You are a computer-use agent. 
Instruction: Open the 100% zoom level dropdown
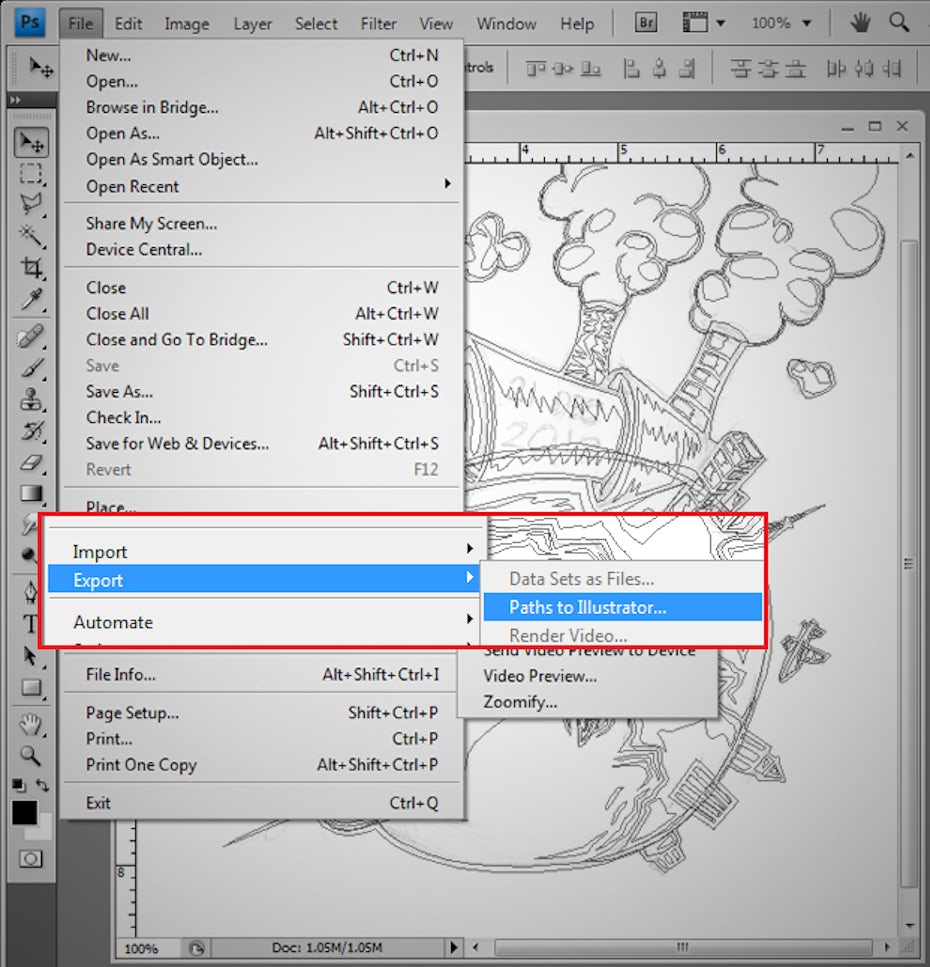click(x=781, y=22)
